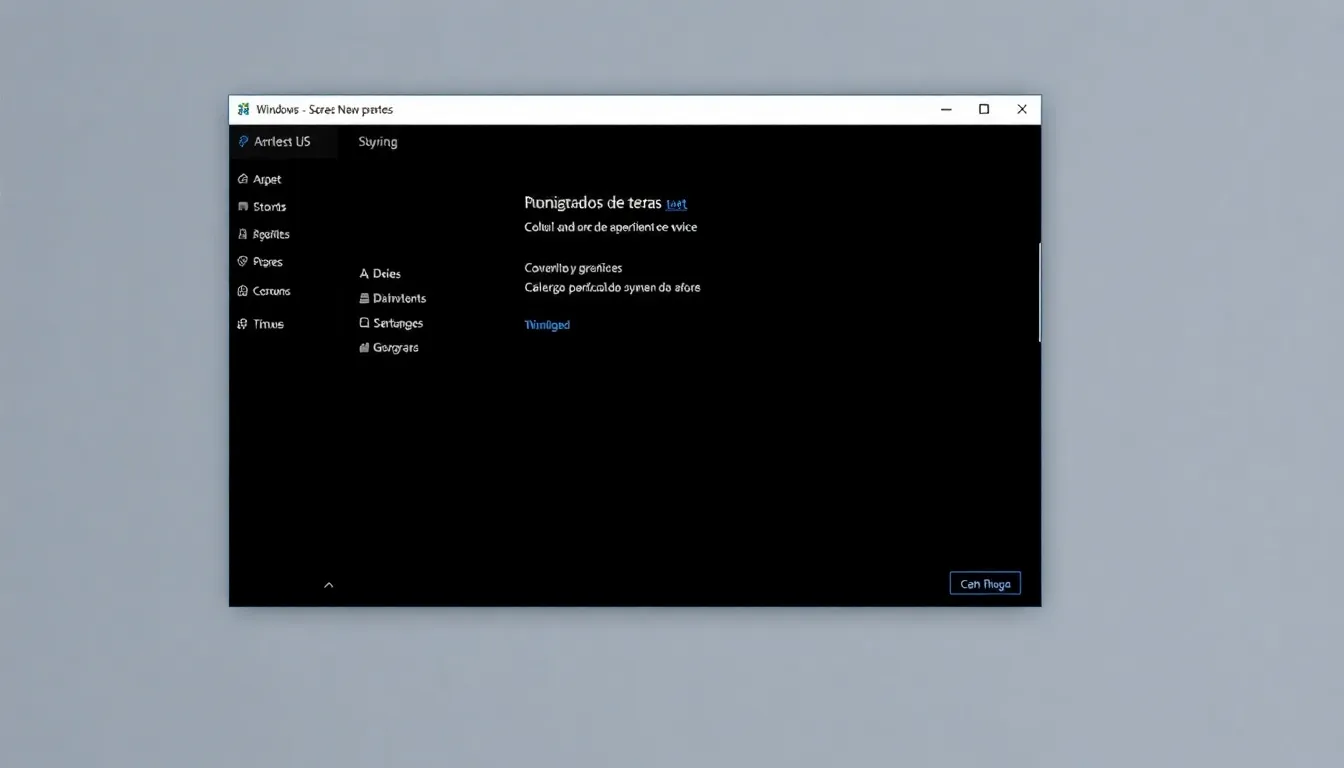Click the Rgefiles sidebar icon

pos(243,234)
